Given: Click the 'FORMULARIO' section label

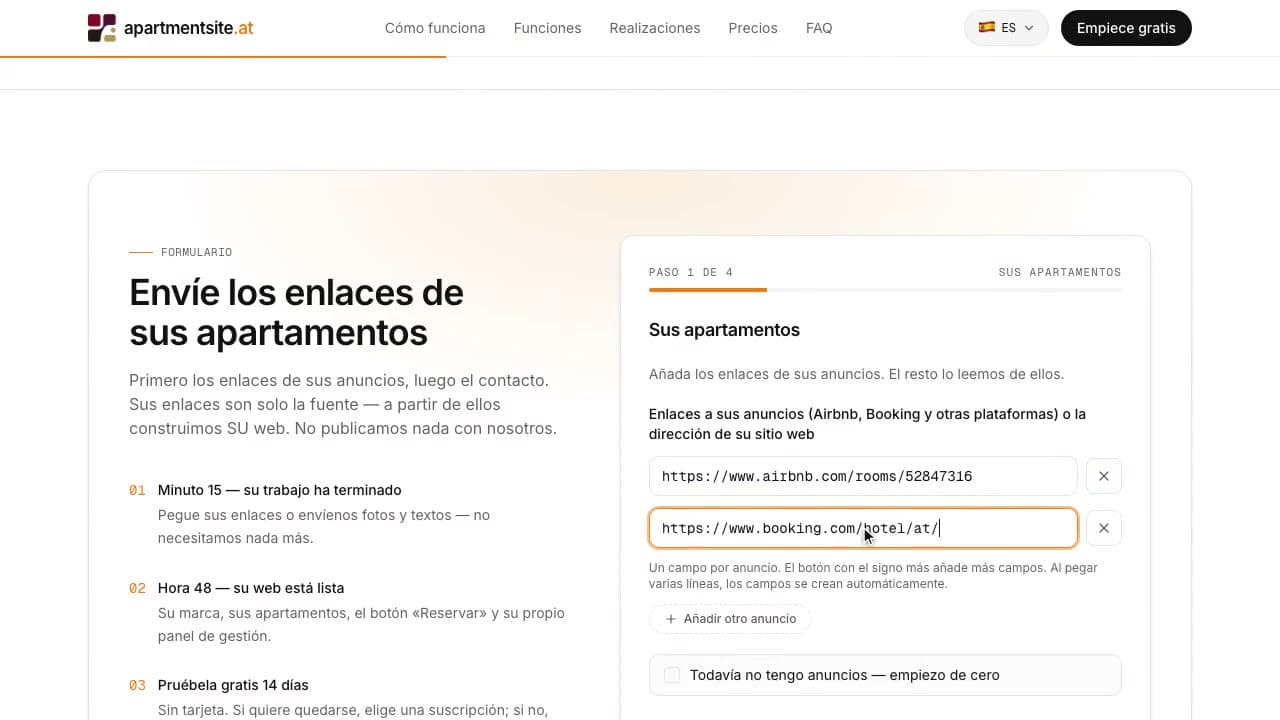Looking at the screenshot, I should pyautogui.click(x=196, y=252).
